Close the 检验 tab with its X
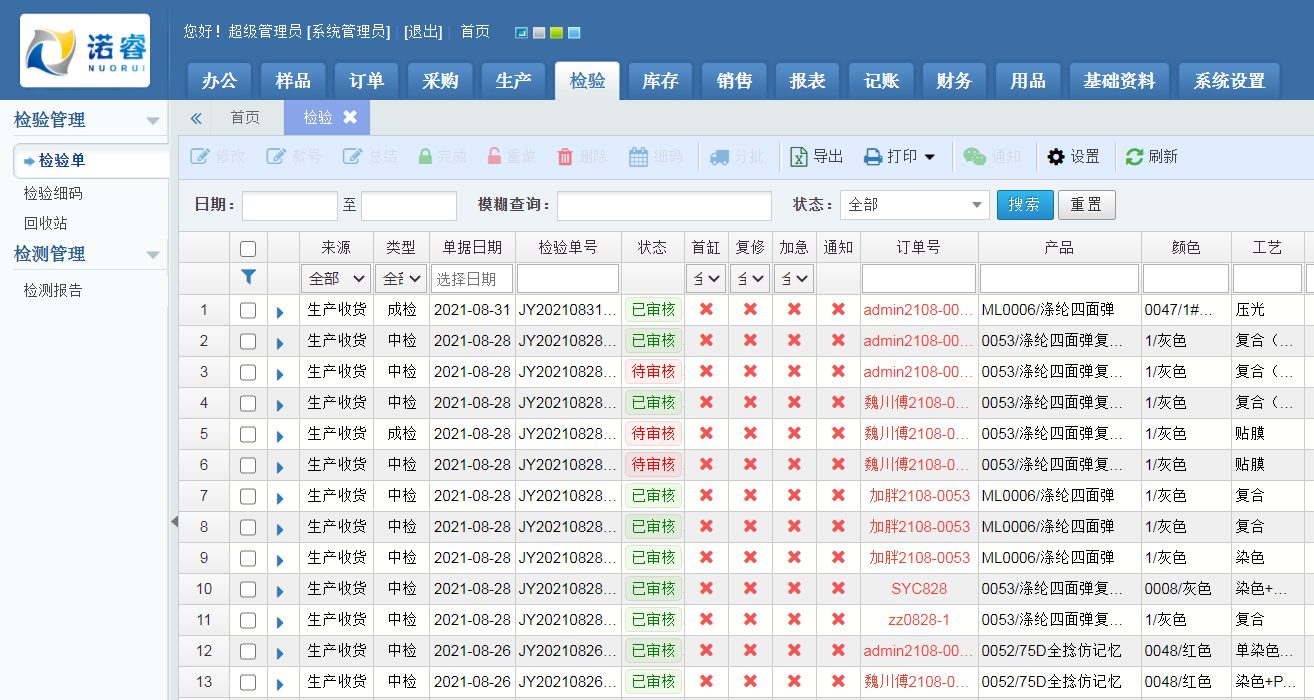 coord(350,117)
